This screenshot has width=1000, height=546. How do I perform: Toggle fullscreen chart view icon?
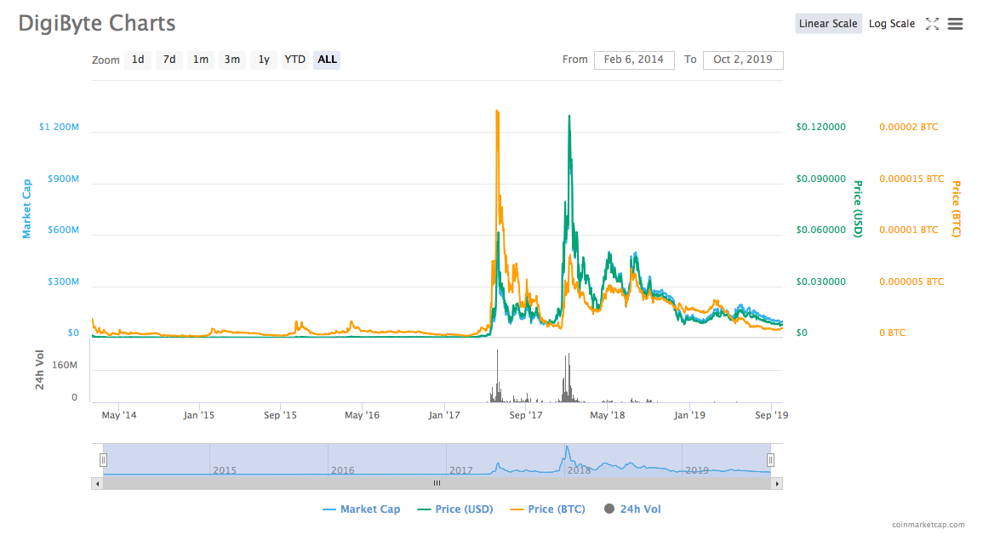point(932,24)
